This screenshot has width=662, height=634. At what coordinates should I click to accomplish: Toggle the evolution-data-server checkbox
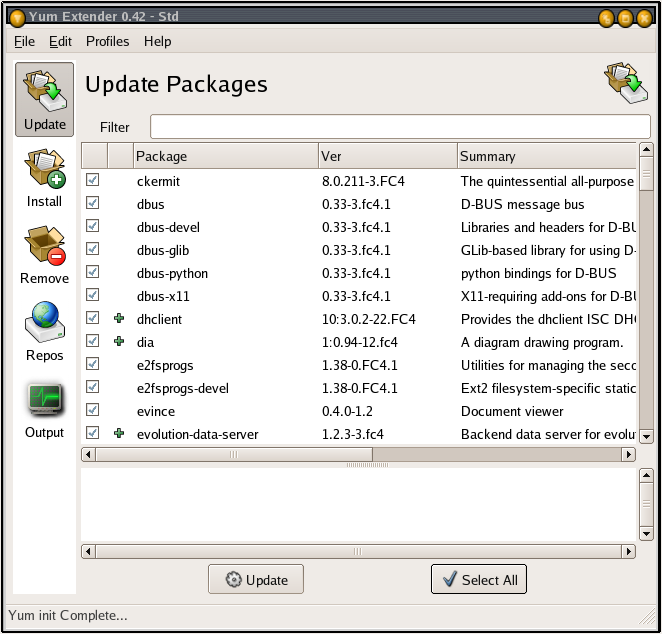[x=92, y=433]
